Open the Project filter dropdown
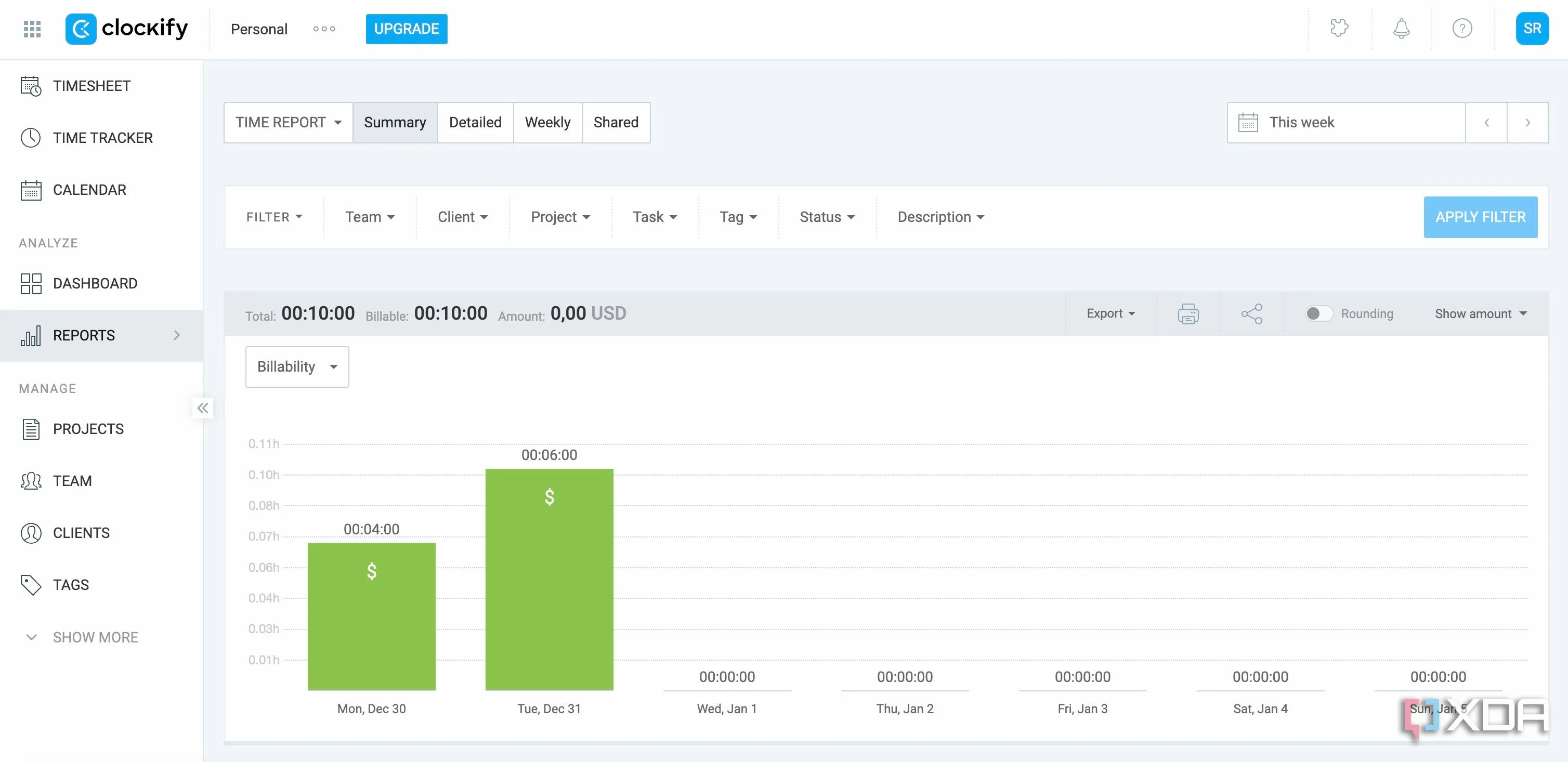Image resolution: width=1568 pixels, height=762 pixels. (x=560, y=217)
